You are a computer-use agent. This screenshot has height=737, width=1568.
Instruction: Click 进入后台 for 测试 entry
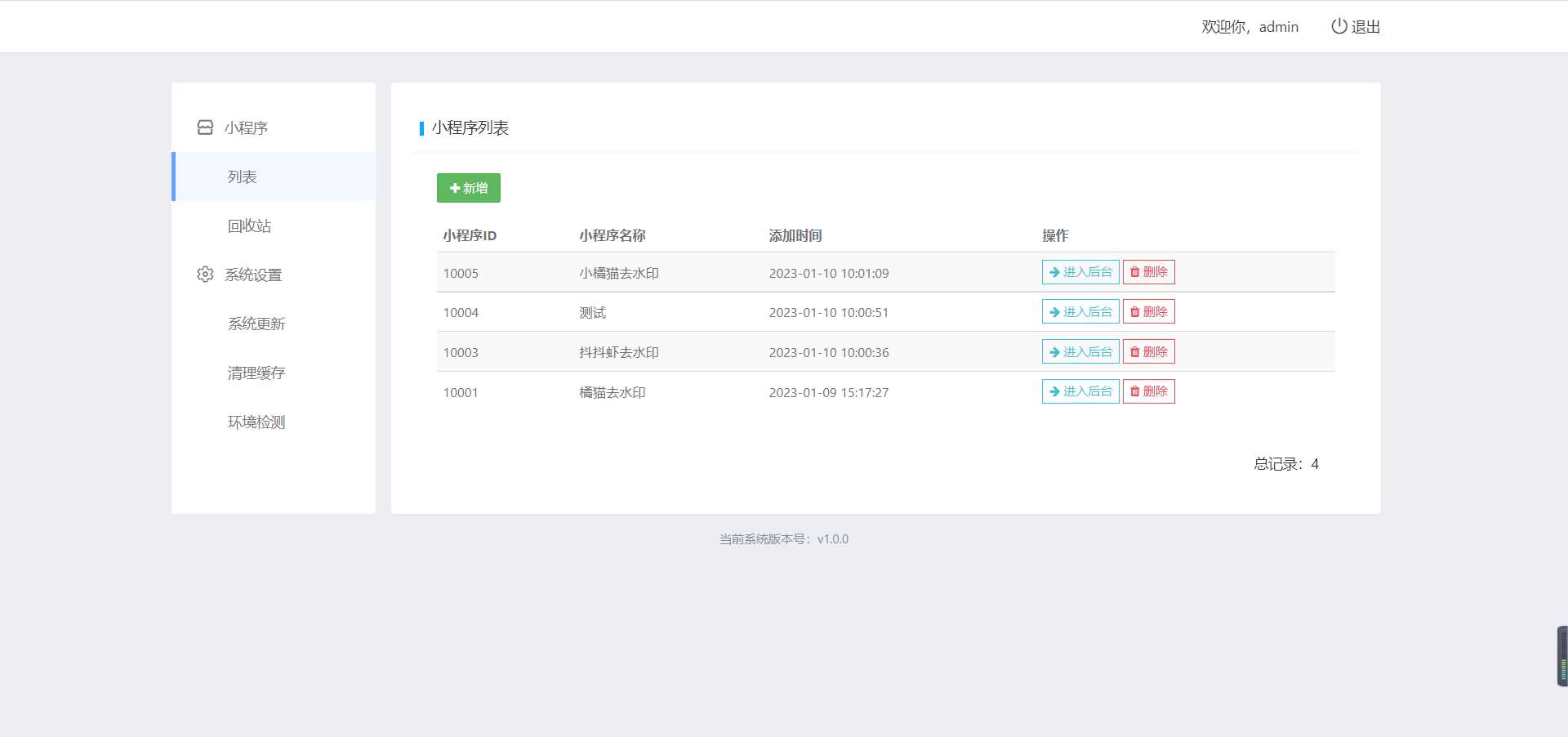(1080, 311)
